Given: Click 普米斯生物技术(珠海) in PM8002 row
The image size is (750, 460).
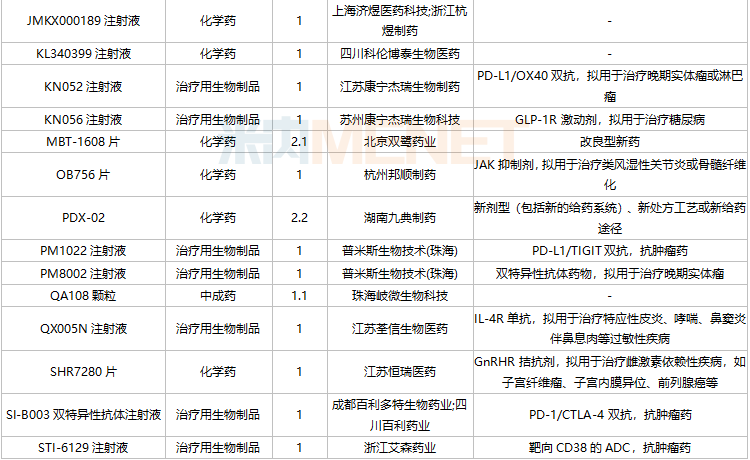Looking at the screenshot, I should (x=400, y=274).
